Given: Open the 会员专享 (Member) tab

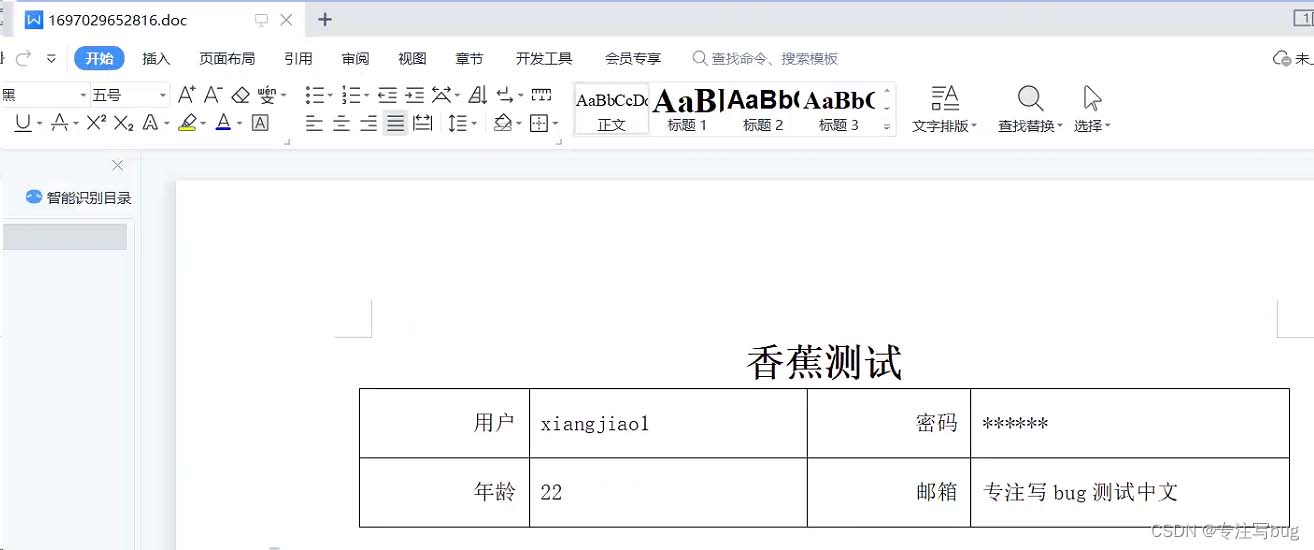Looking at the screenshot, I should point(633,59).
